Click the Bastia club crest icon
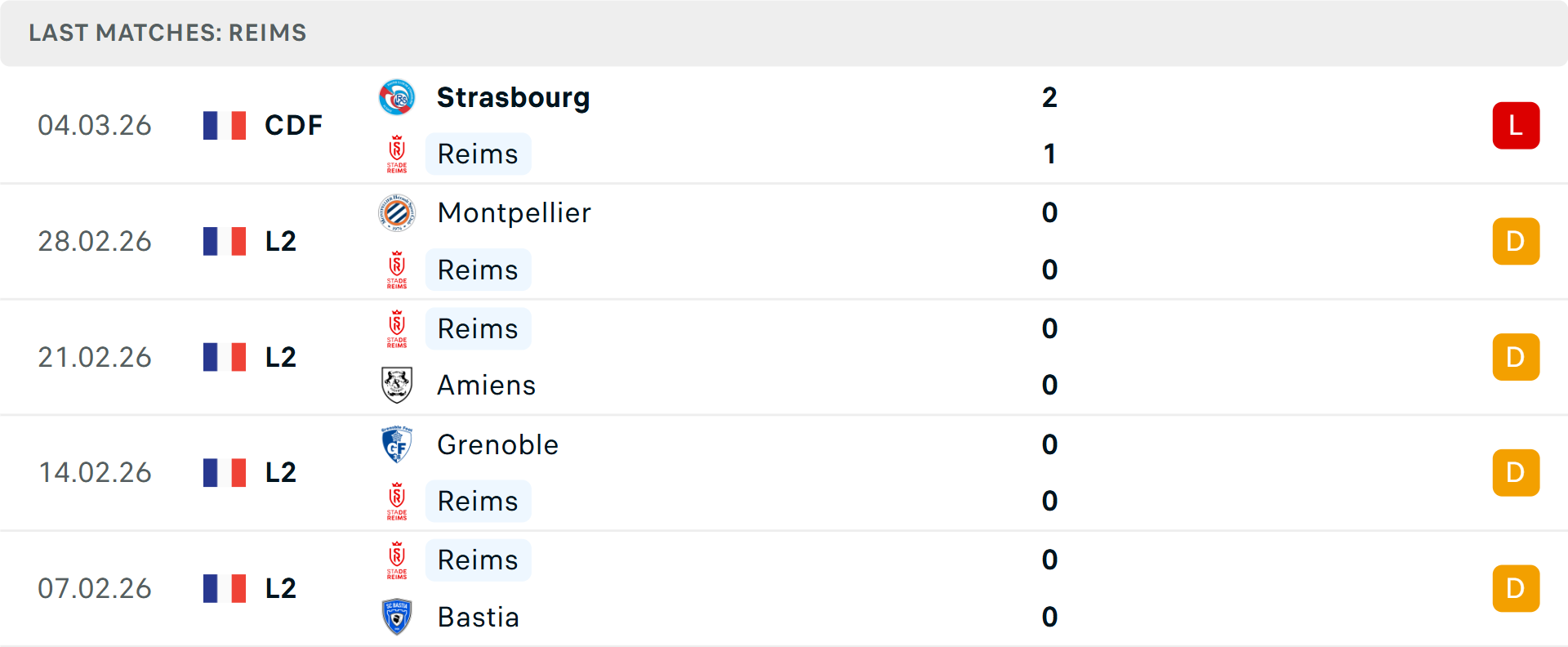 (397, 617)
